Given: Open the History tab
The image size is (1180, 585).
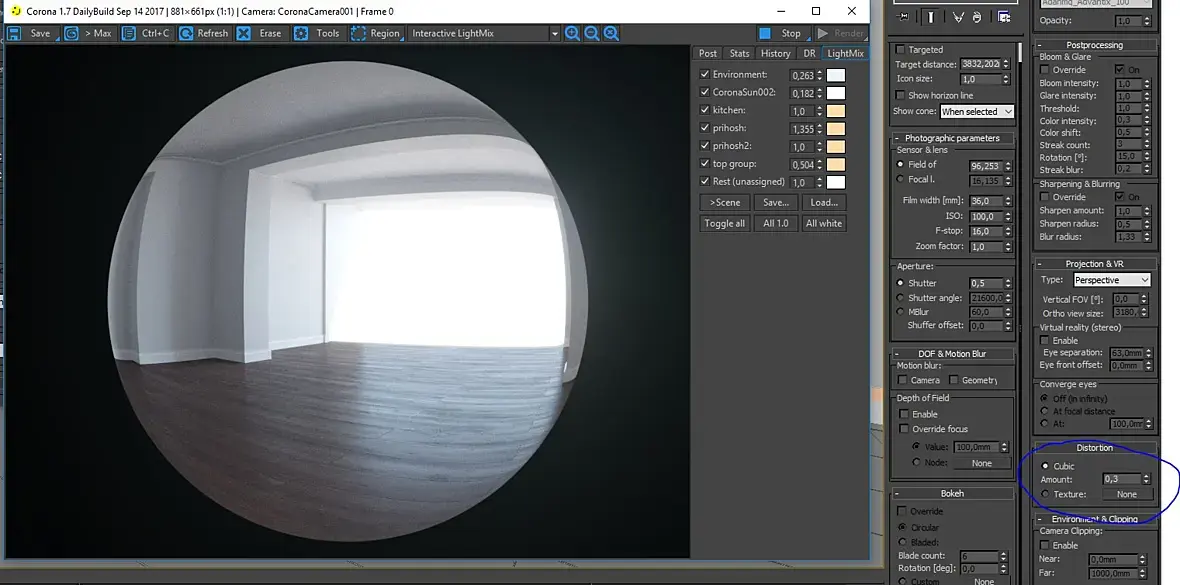Looking at the screenshot, I should [775, 53].
